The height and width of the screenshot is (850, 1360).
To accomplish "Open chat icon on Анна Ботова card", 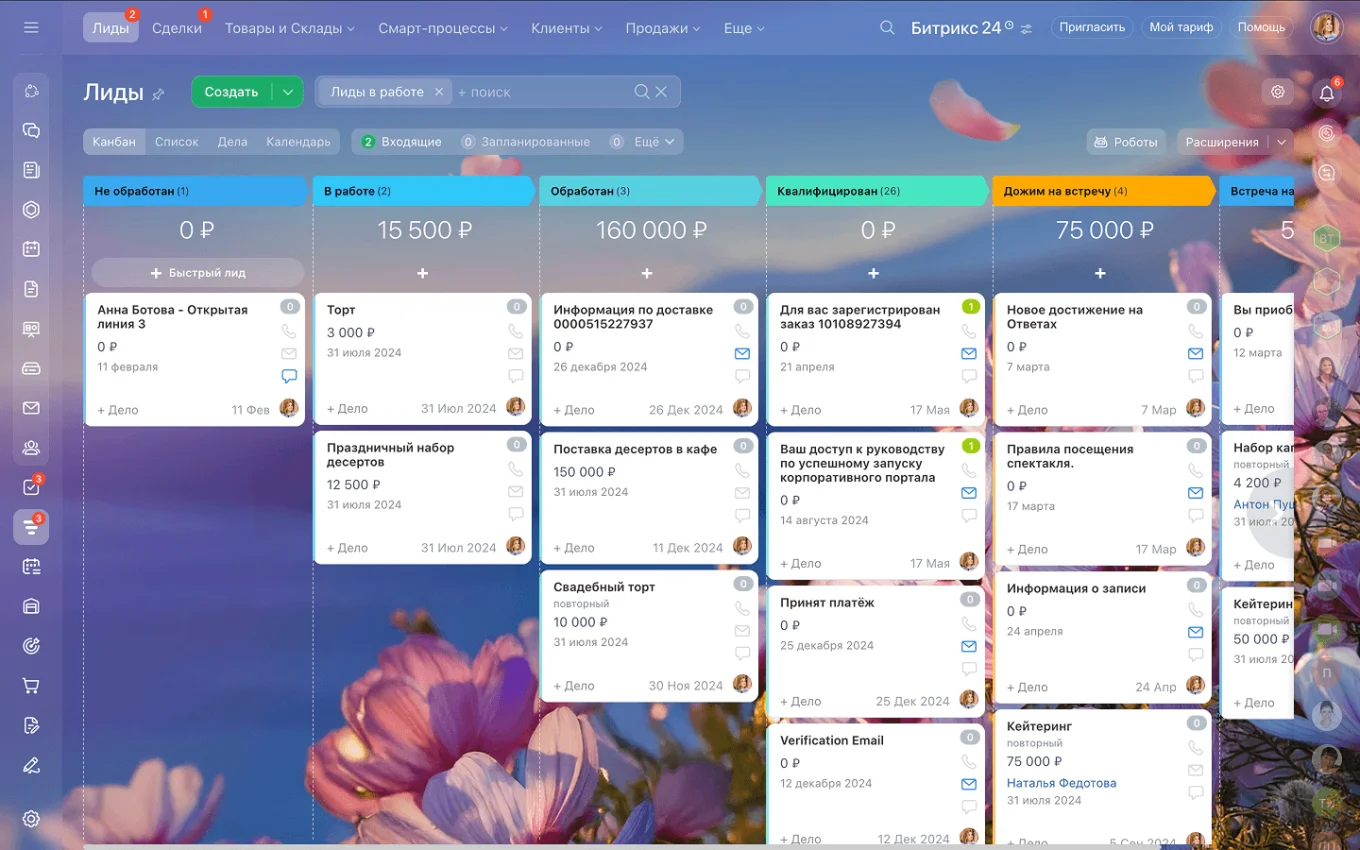I will [x=289, y=377].
